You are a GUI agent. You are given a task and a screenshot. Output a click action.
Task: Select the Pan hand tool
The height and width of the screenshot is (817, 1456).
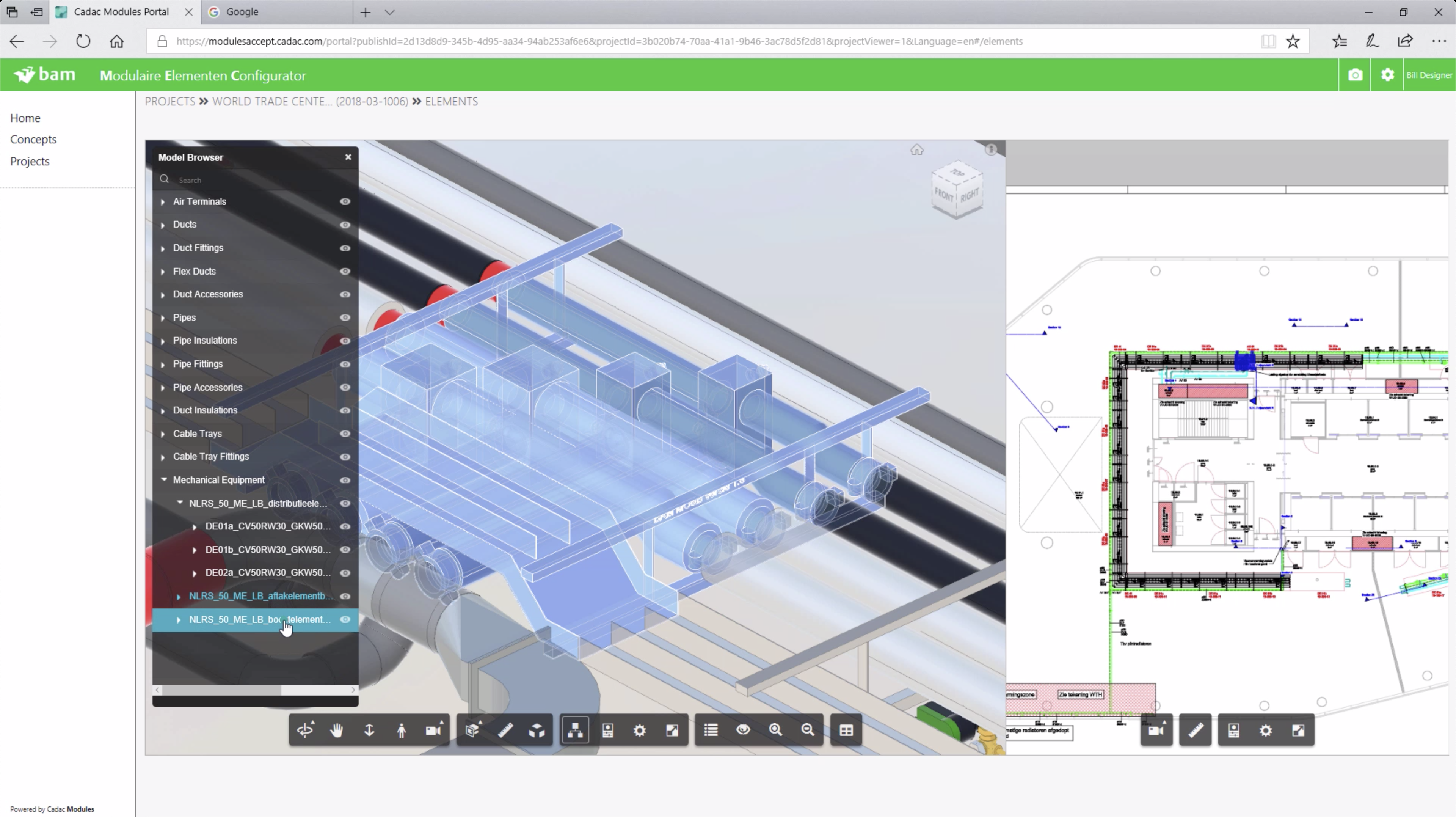click(x=337, y=730)
